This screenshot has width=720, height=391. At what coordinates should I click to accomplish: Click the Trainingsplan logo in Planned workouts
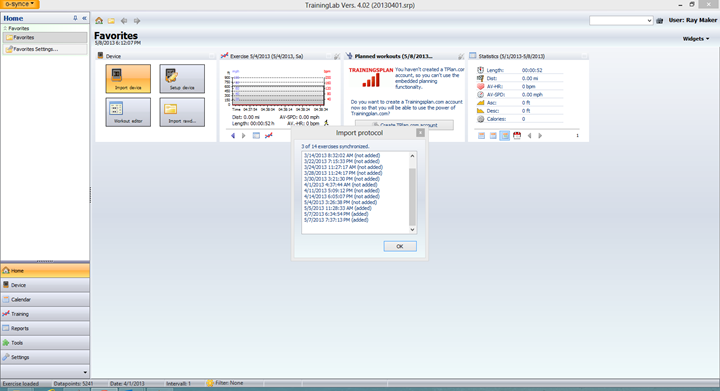[371, 78]
